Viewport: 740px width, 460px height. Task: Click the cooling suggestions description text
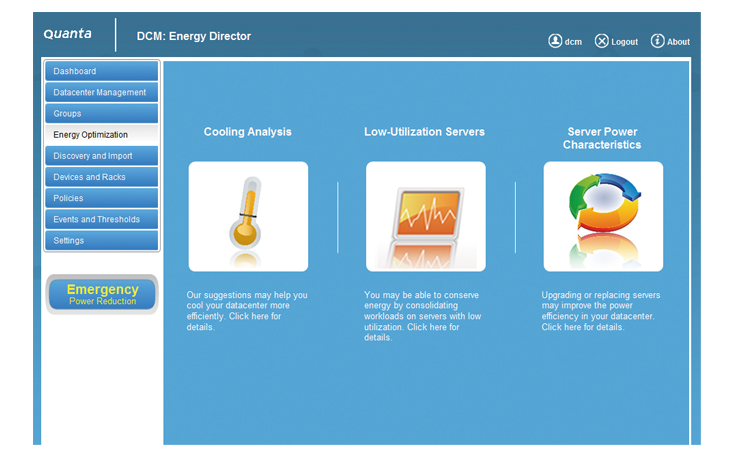(247, 311)
